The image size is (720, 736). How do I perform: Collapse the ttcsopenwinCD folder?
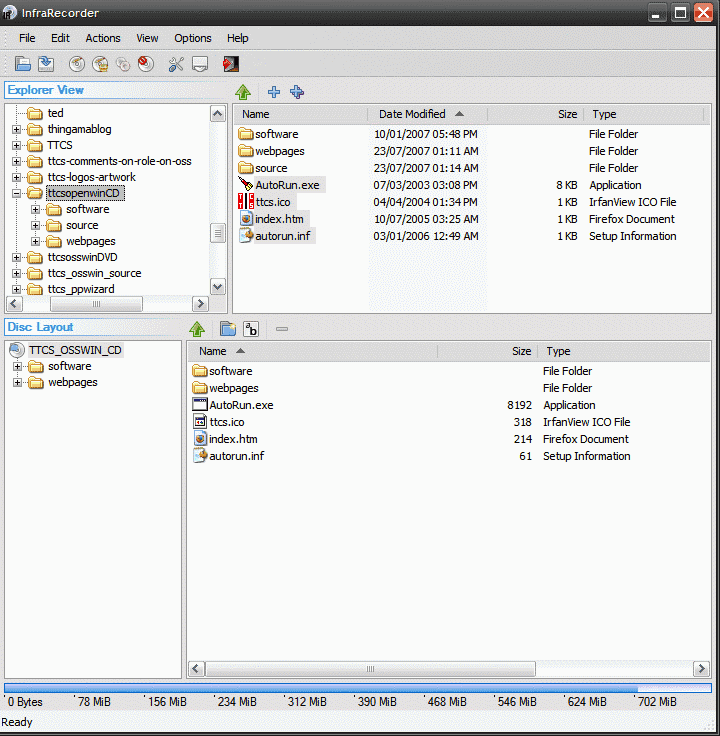click(16, 193)
